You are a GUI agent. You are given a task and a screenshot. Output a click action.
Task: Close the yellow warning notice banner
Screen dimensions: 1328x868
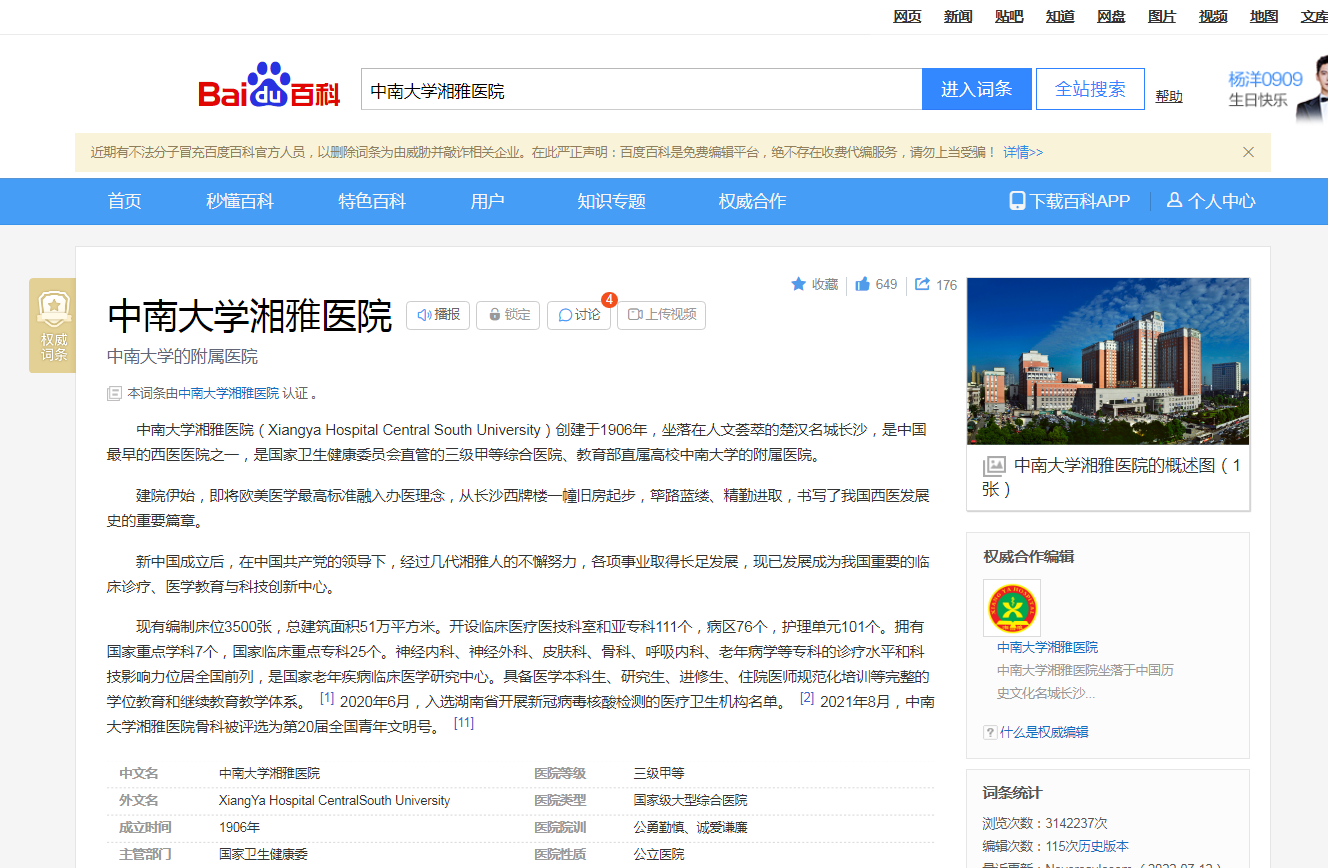[1248, 152]
